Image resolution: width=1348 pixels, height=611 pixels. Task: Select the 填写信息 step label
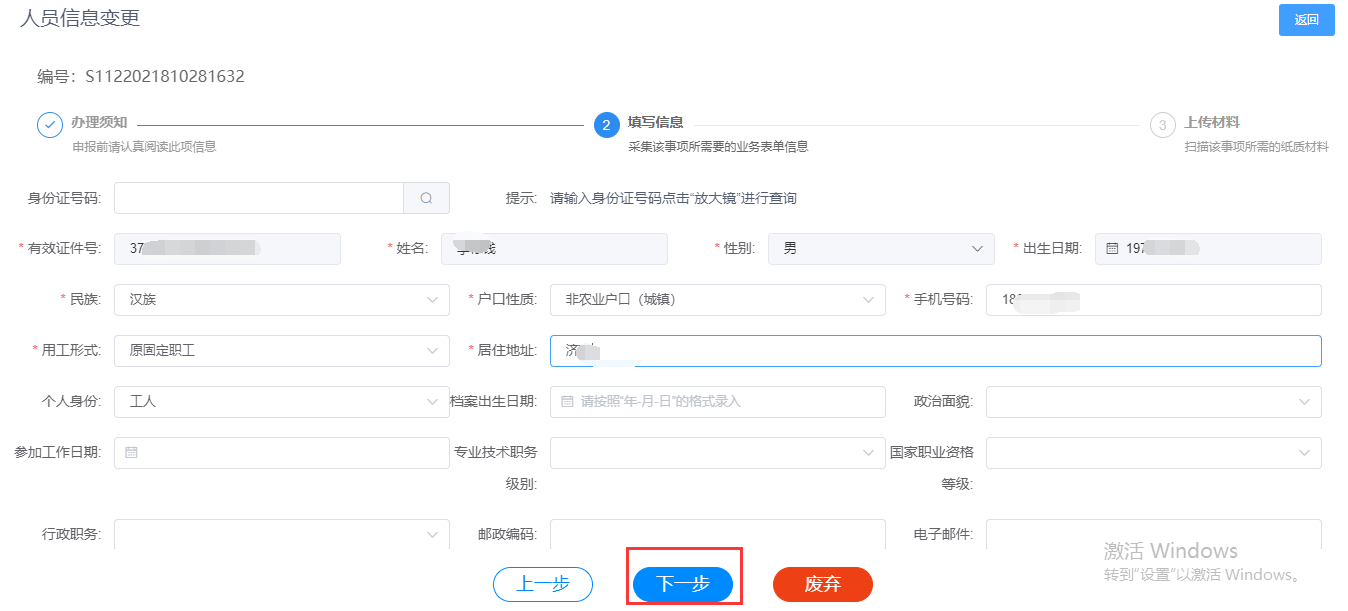[655, 122]
